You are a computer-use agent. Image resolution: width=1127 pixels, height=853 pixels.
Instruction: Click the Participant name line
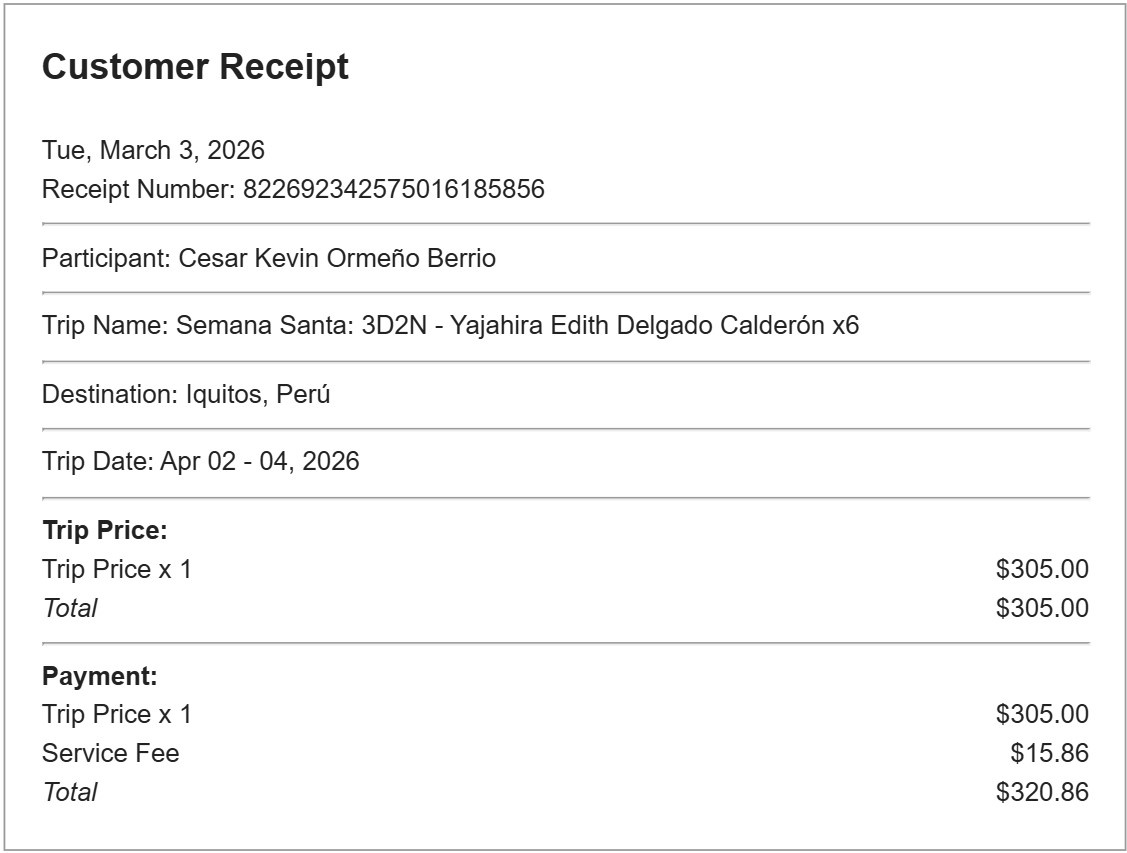268,258
